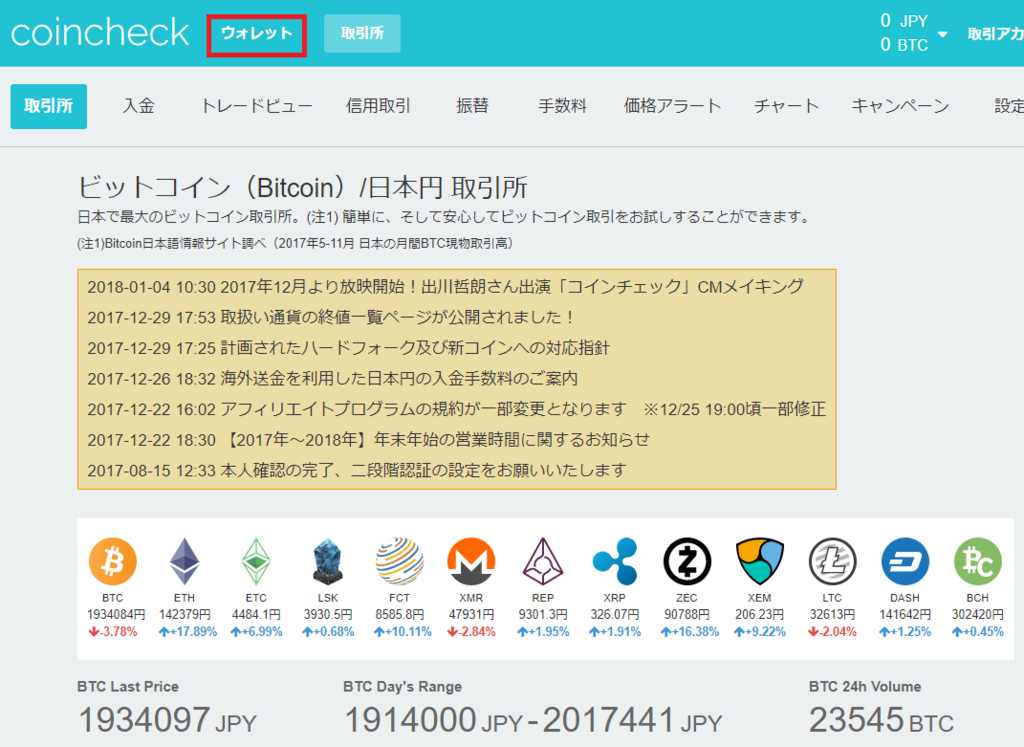Click the ZEC change +16.38%
Image resolution: width=1024 pixels, height=747 pixels.
coord(690,632)
